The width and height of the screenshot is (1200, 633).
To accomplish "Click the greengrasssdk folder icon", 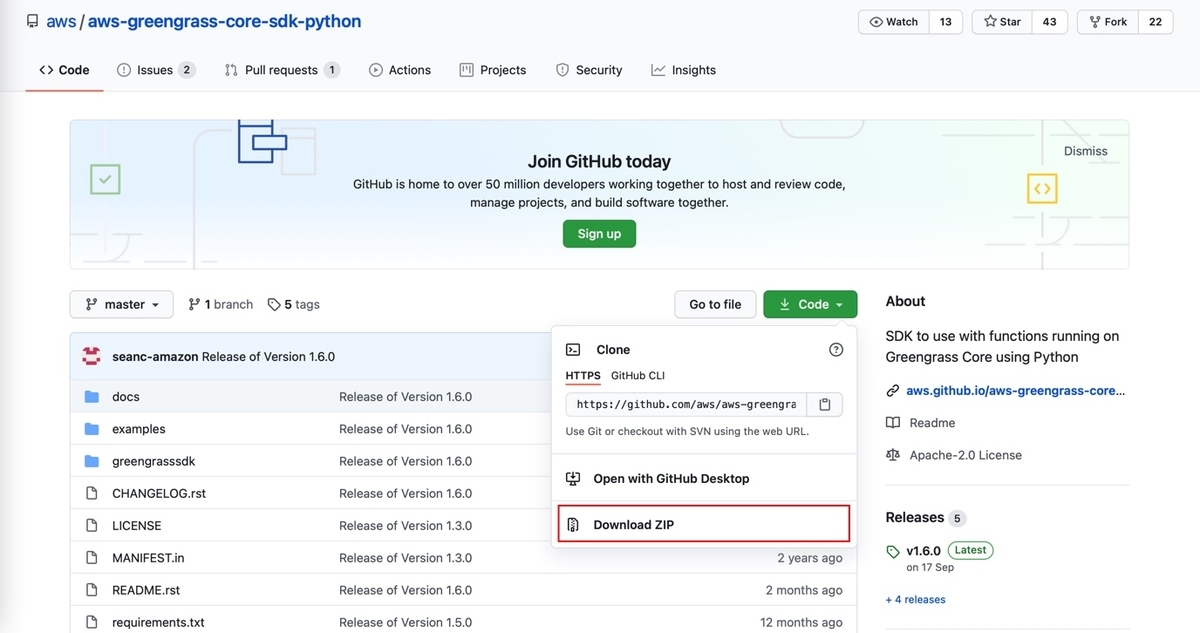I will pos(92,461).
